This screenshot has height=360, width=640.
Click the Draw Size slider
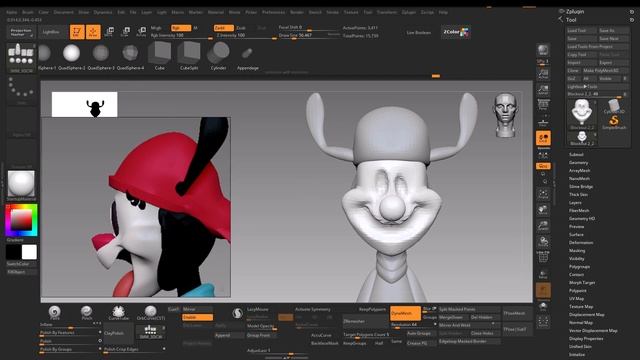tap(309, 36)
